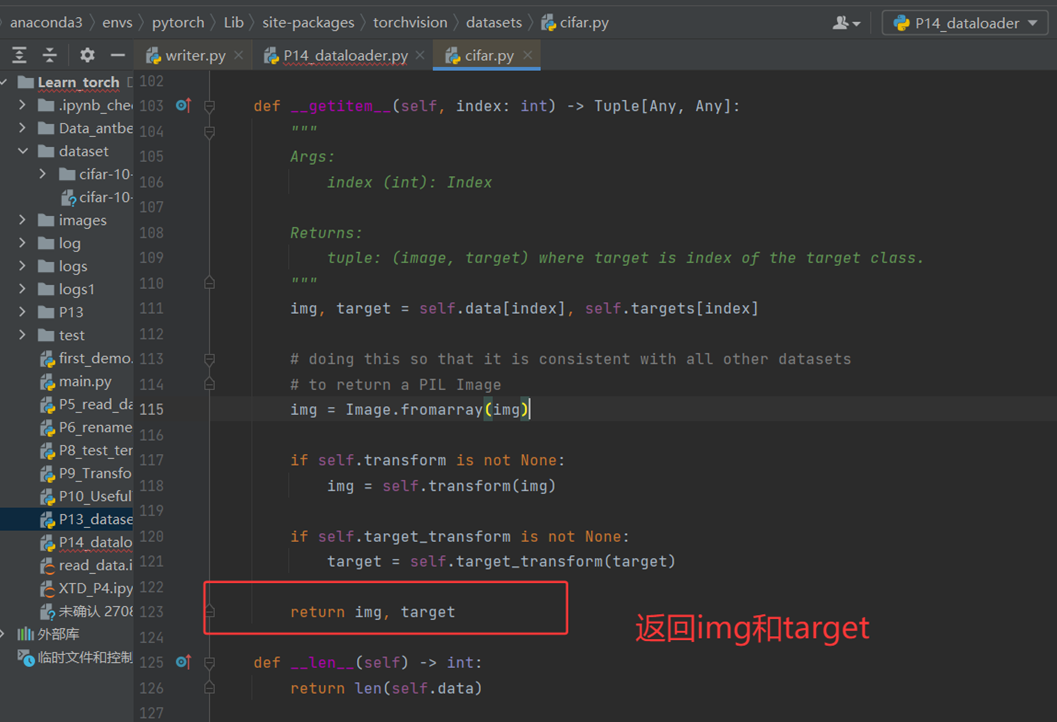Click datasets in breadcrumb path
The width and height of the screenshot is (1057, 722).
coord(493,22)
